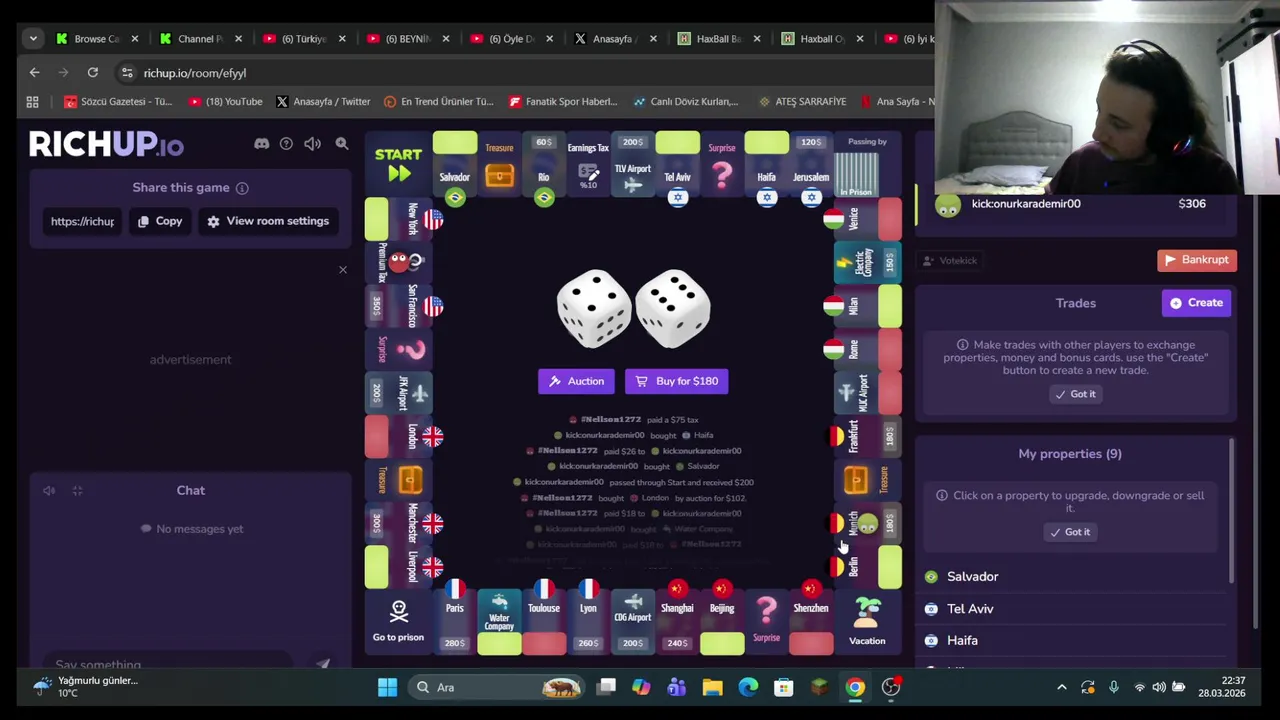Switch to (6) BEYNİN YouTube tab
This screenshot has width=1280, height=720.
408,39
